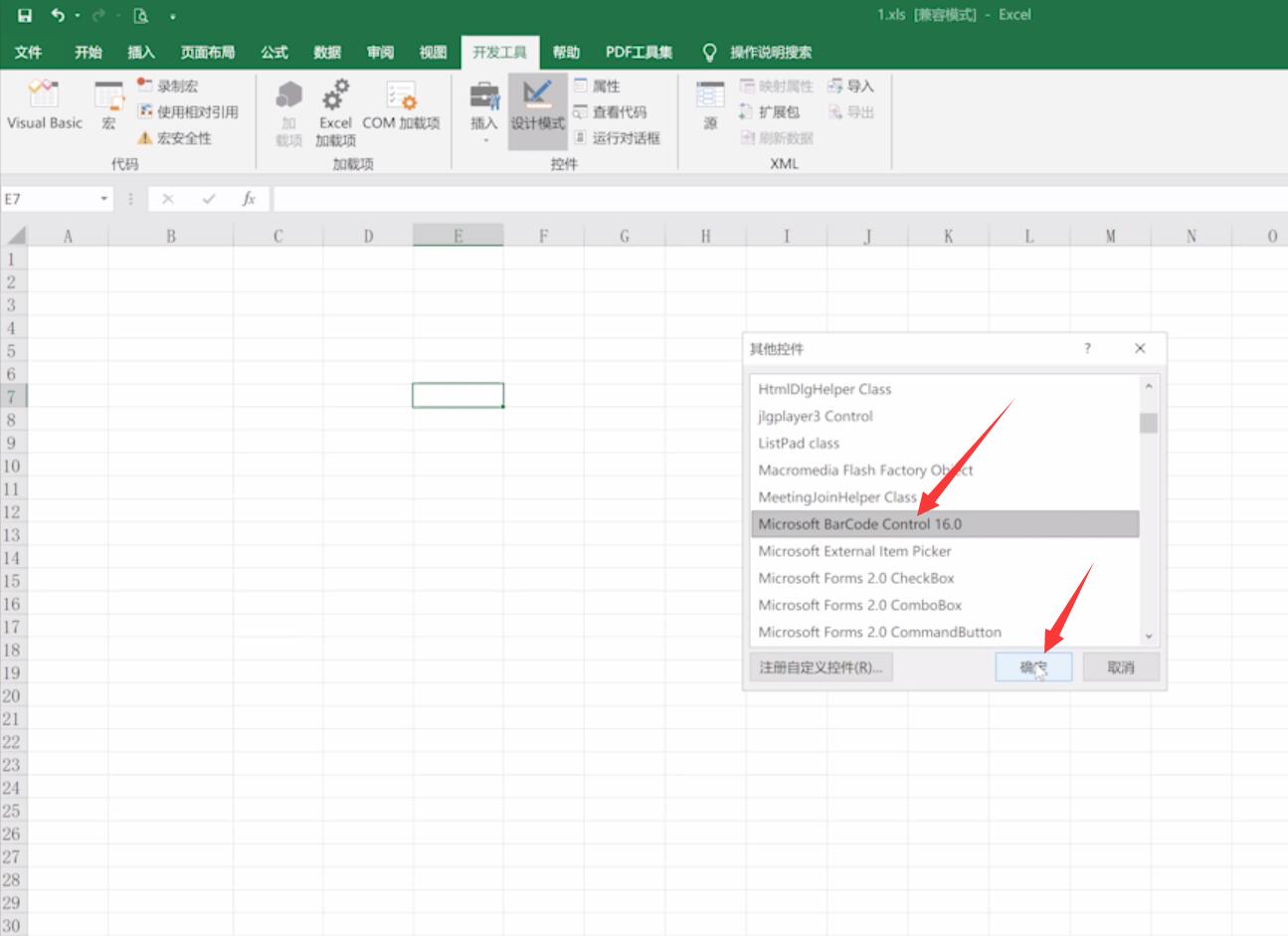1288x936 pixels.
Task: Click the control list scrollbar thumb
Action: tap(1149, 423)
